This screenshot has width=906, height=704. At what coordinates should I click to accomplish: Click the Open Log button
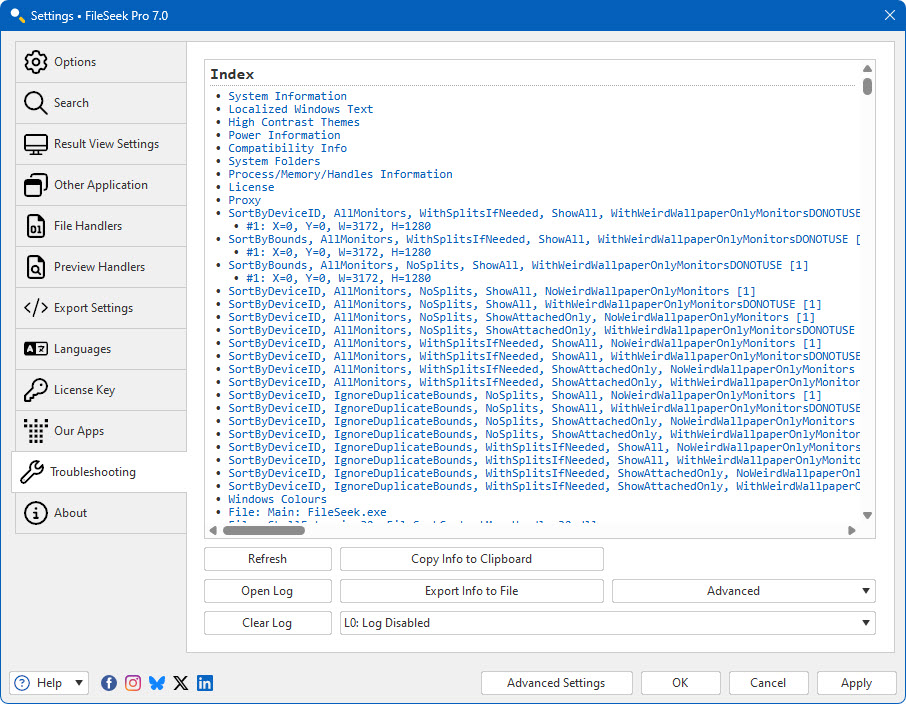coord(268,591)
